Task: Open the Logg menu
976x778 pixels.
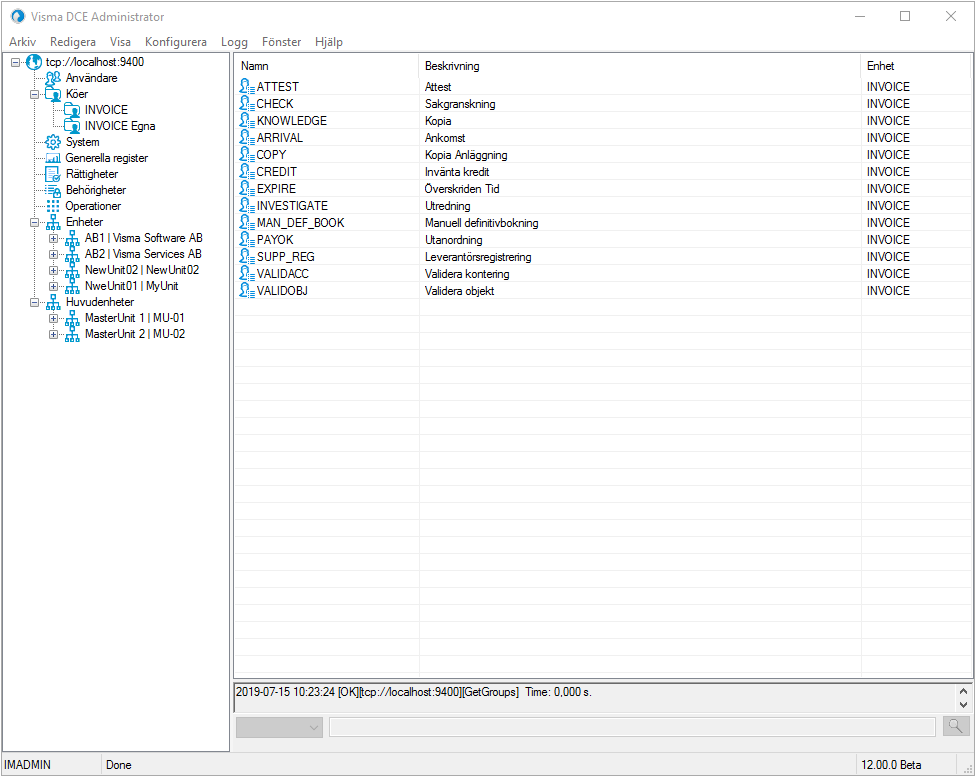Action: [x=234, y=42]
